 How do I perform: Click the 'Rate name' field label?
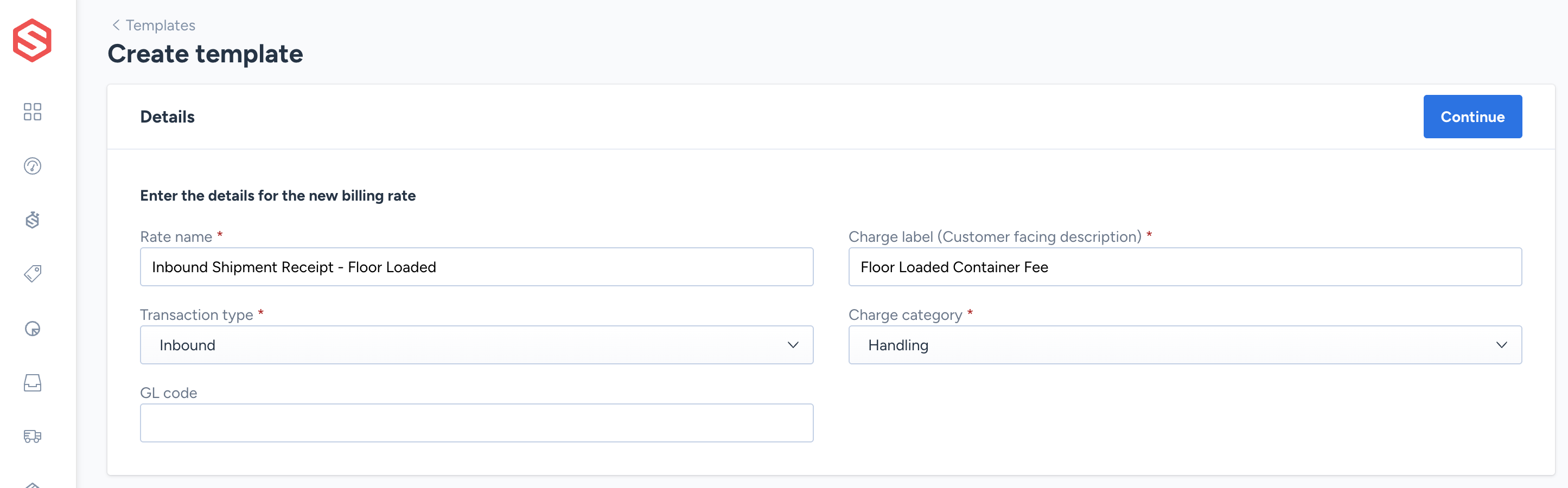pyautogui.click(x=176, y=237)
